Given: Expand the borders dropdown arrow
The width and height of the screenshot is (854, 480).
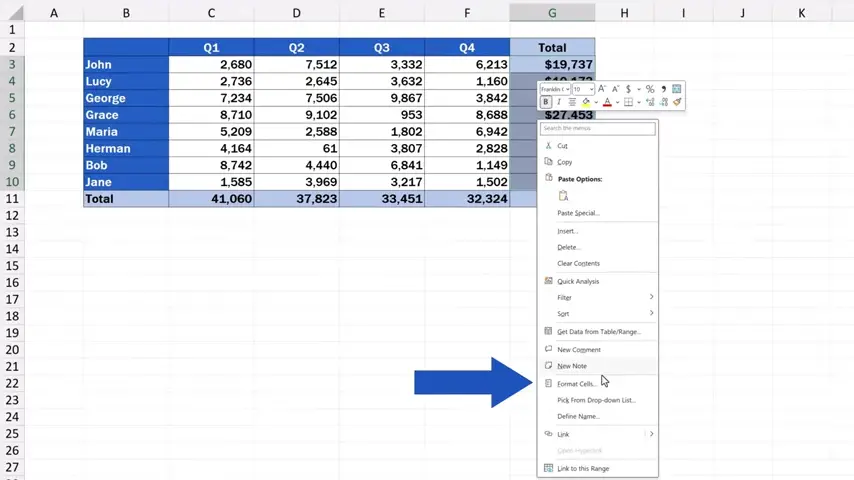Looking at the screenshot, I should (x=639, y=102).
